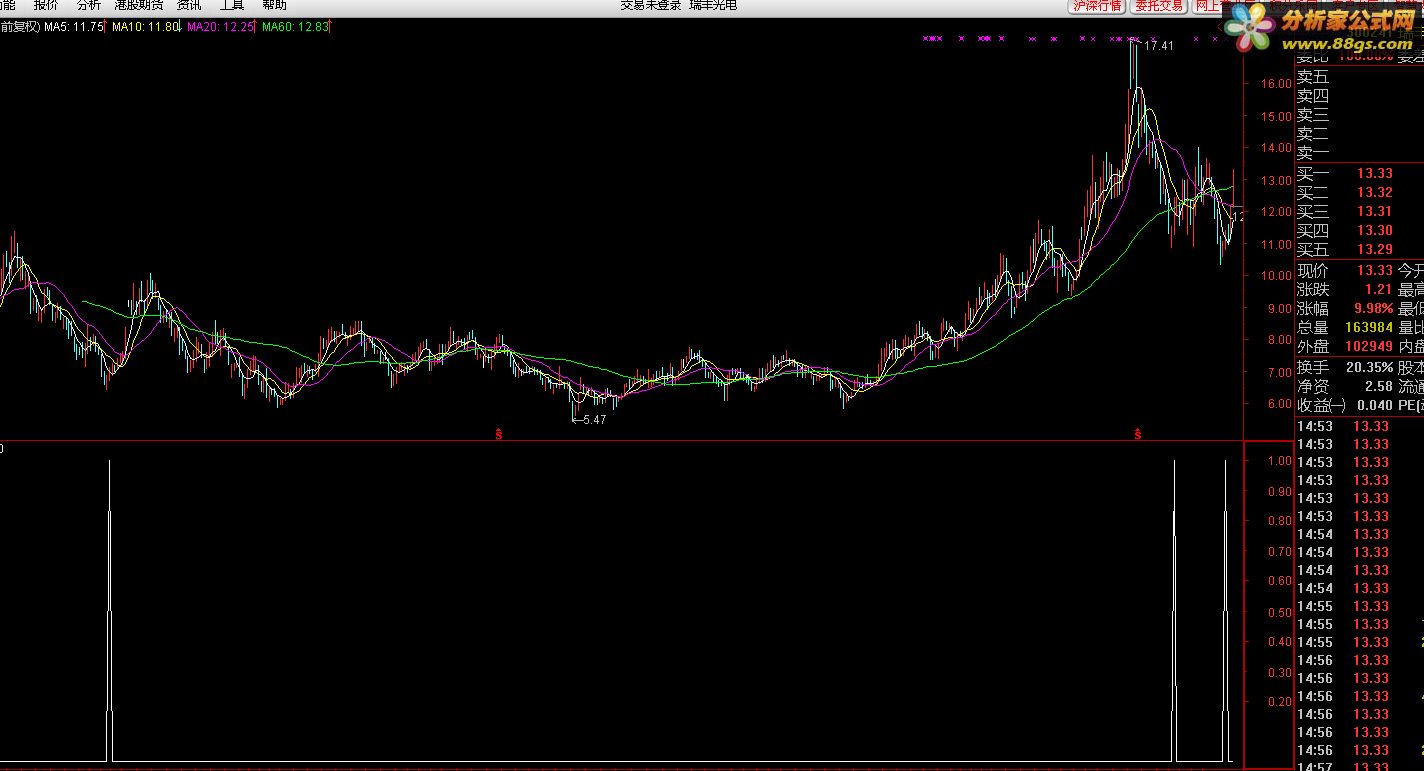Click the 0.50 indicator axis label
The height and width of the screenshot is (771, 1424).
coord(1279,612)
